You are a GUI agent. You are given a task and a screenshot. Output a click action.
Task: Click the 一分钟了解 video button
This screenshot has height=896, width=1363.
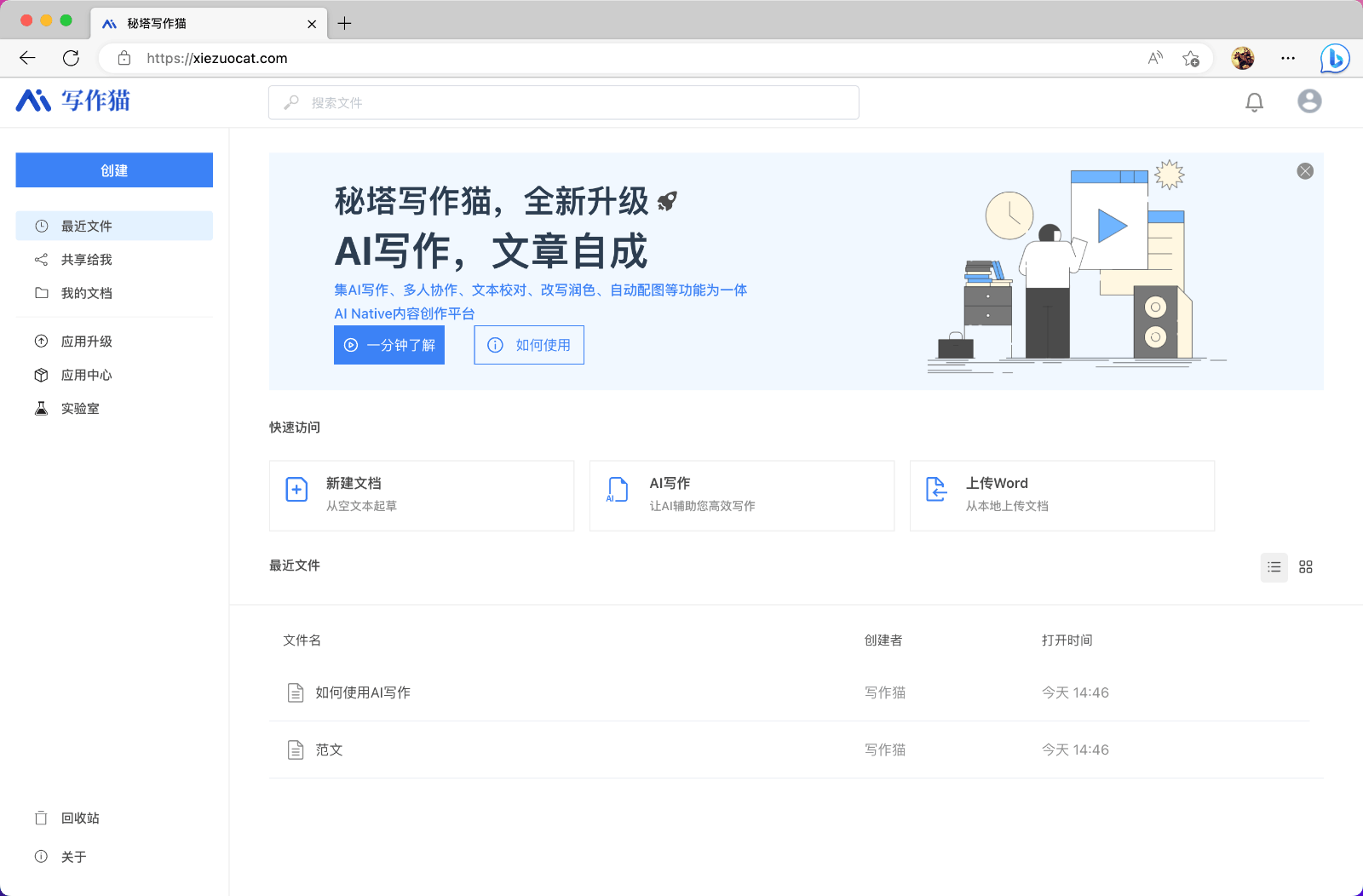tap(389, 345)
